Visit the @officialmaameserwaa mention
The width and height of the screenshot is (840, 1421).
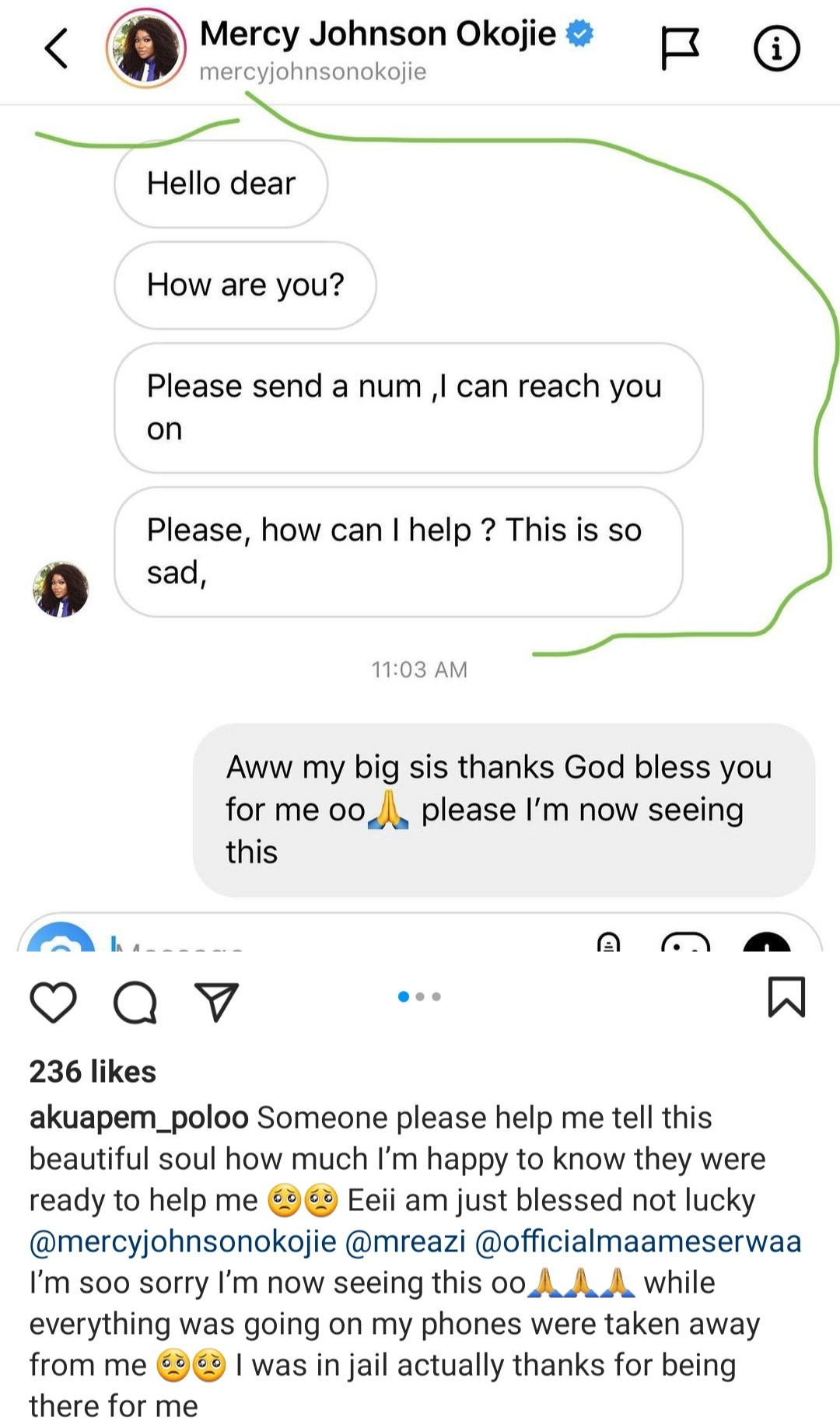coord(638,1241)
